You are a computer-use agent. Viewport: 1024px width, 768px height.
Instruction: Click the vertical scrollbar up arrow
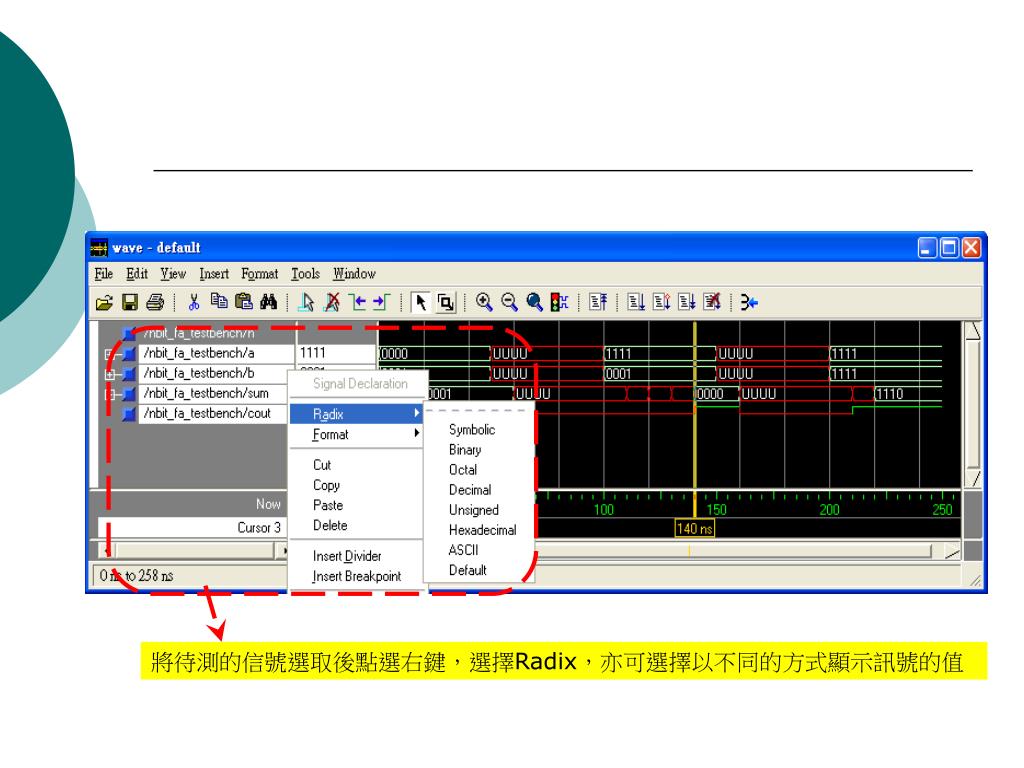point(972,331)
